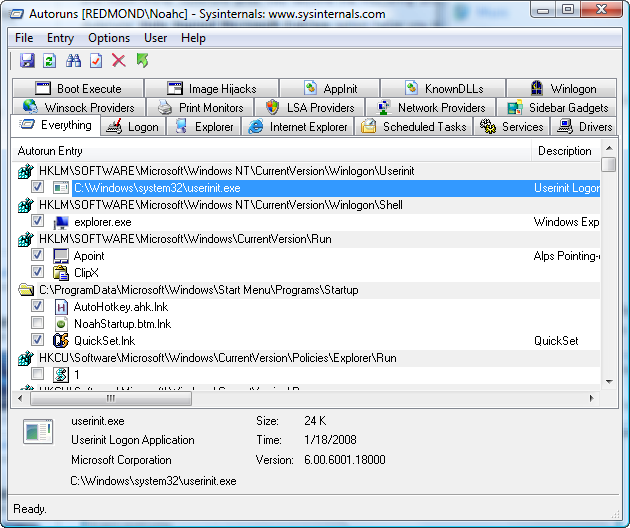630x528 pixels.
Task: Select the Everything tab
Action: pos(55,125)
